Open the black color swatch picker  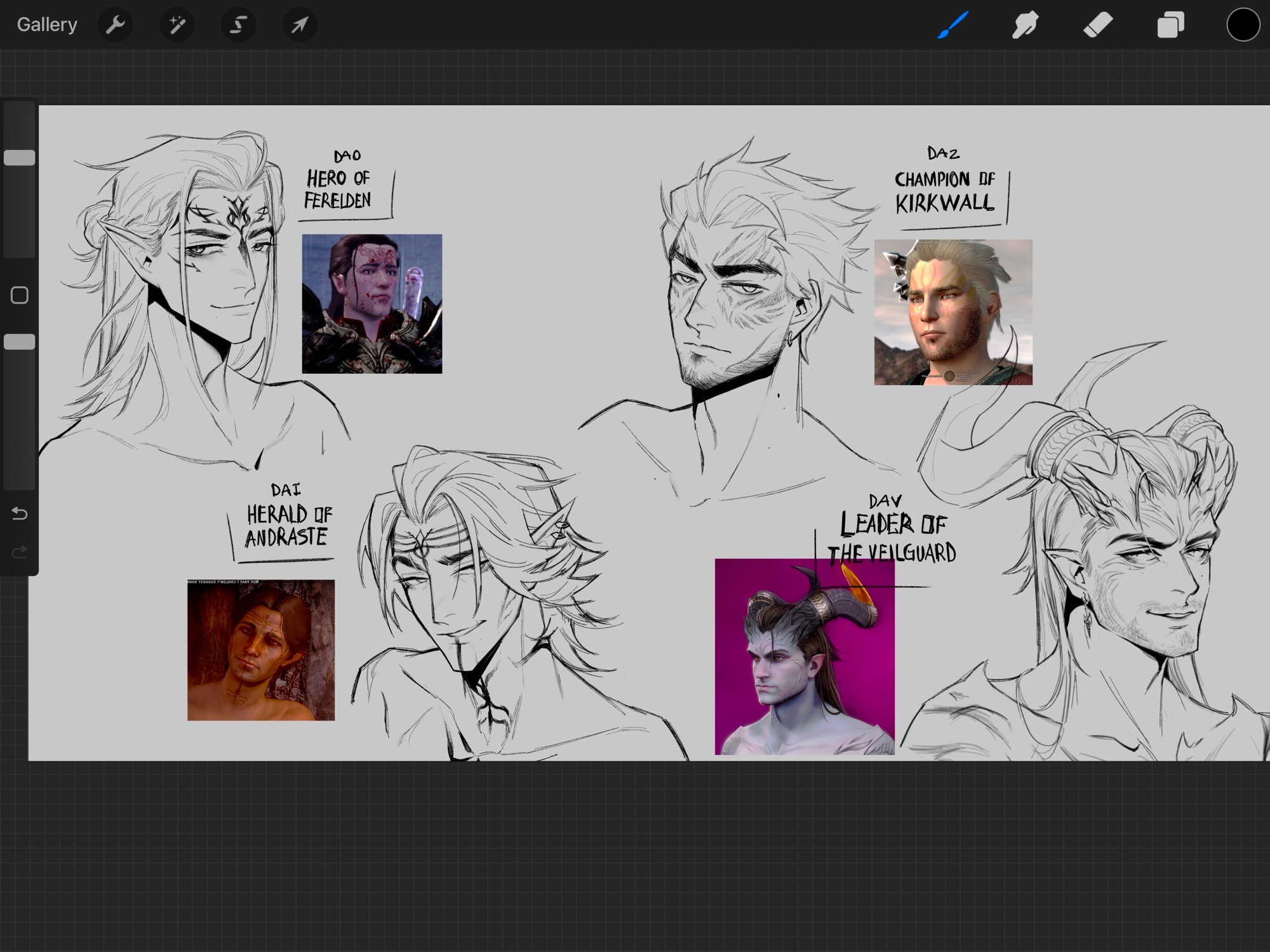point(1243,25)
